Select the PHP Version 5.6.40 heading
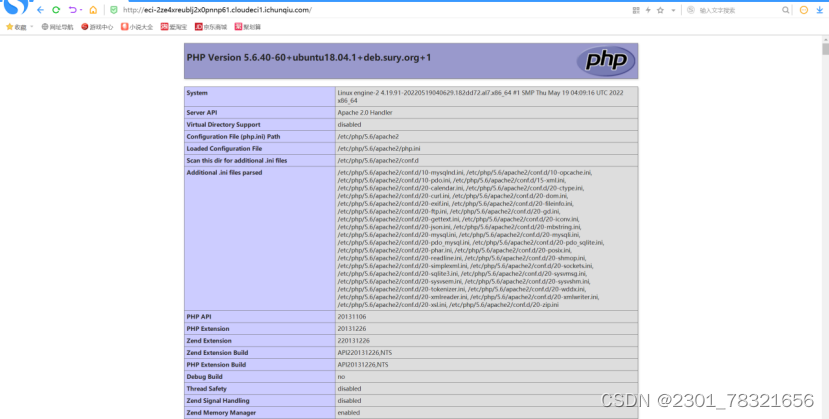Screen dimensions: 829x419 point(309,58)
